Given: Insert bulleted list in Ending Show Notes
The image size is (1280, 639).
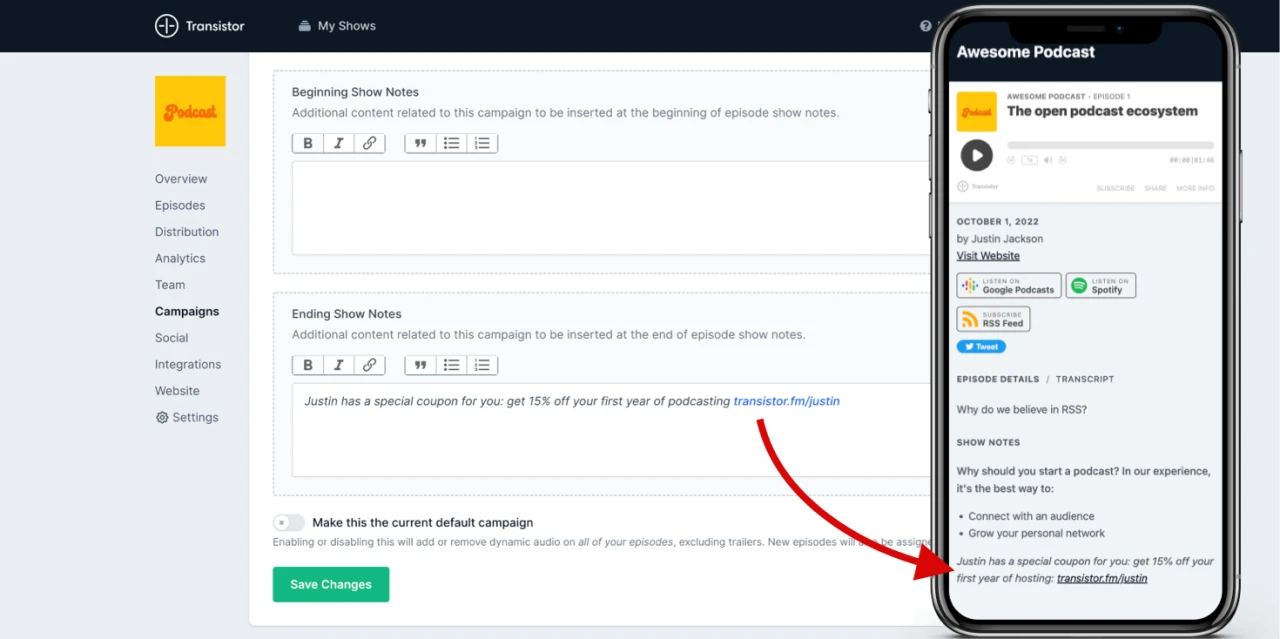Looking at the screenshot, I should pos(452,365).
